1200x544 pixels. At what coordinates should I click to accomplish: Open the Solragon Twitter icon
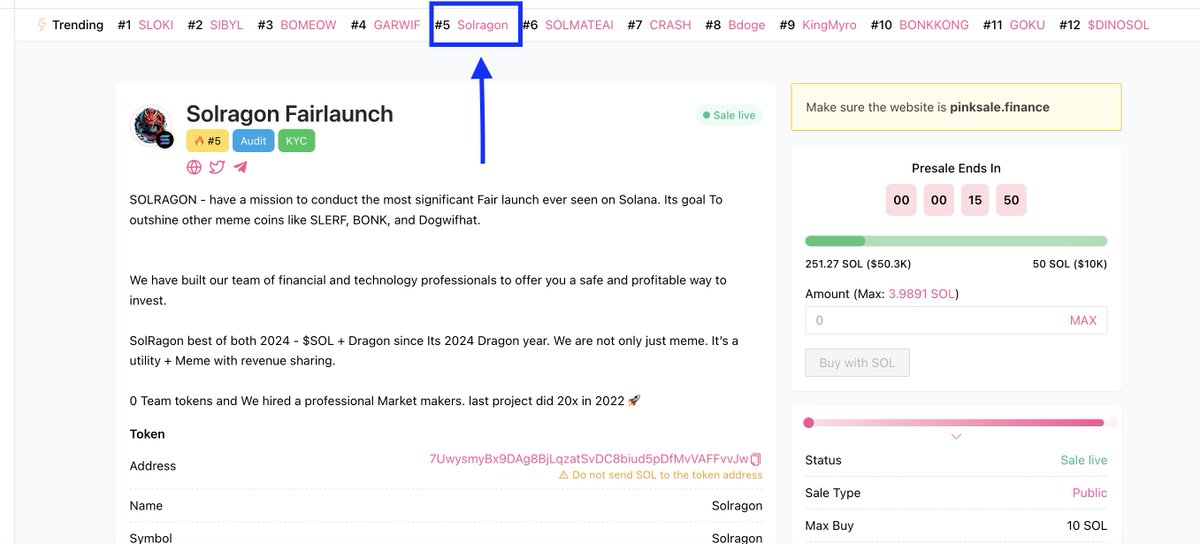click(x=217, y=167)
